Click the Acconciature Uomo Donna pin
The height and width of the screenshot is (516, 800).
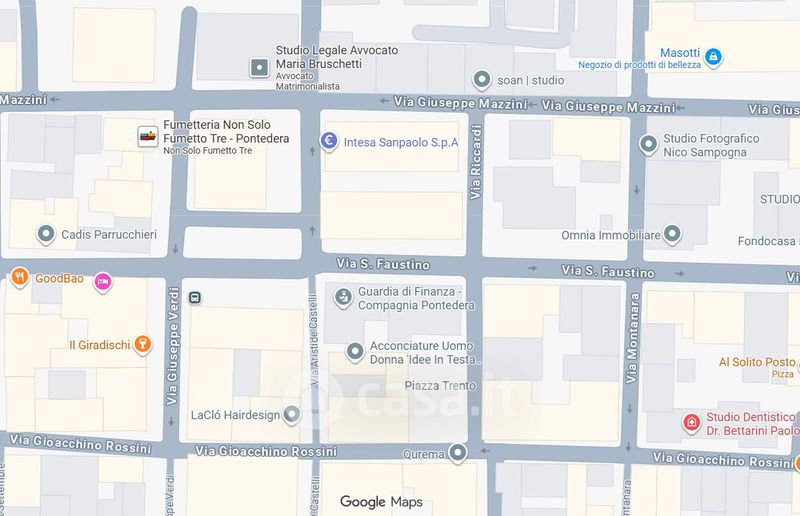click(355, 352)
